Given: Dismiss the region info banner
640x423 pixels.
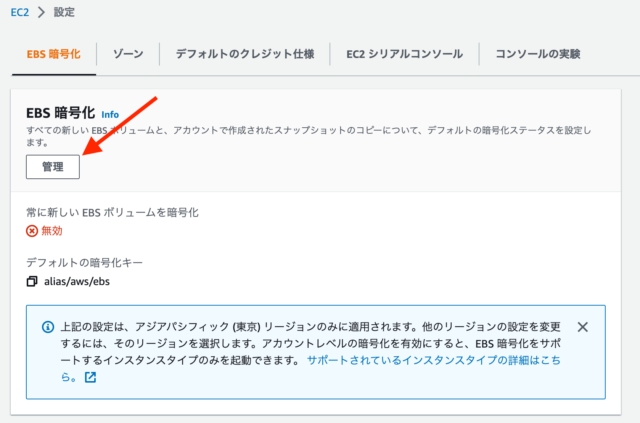Looking at the screenshot, I should point(583,327).
